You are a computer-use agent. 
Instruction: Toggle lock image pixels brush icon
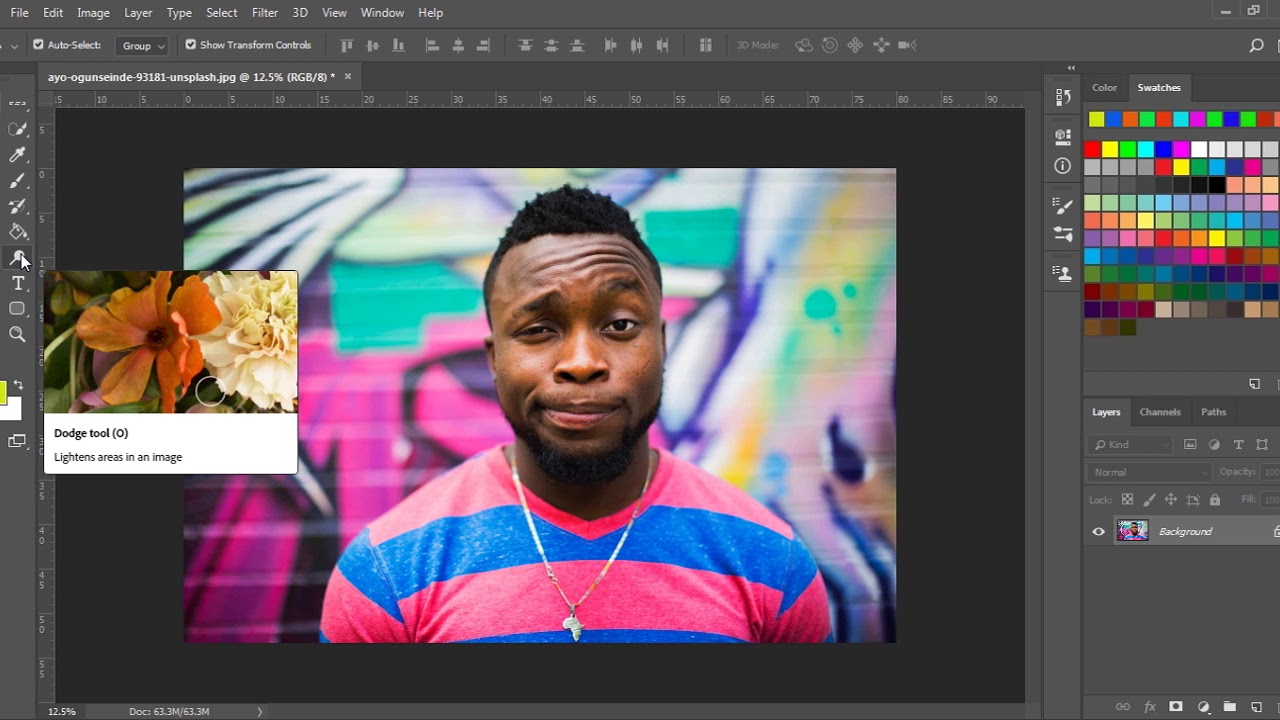tap(1149, 499)
